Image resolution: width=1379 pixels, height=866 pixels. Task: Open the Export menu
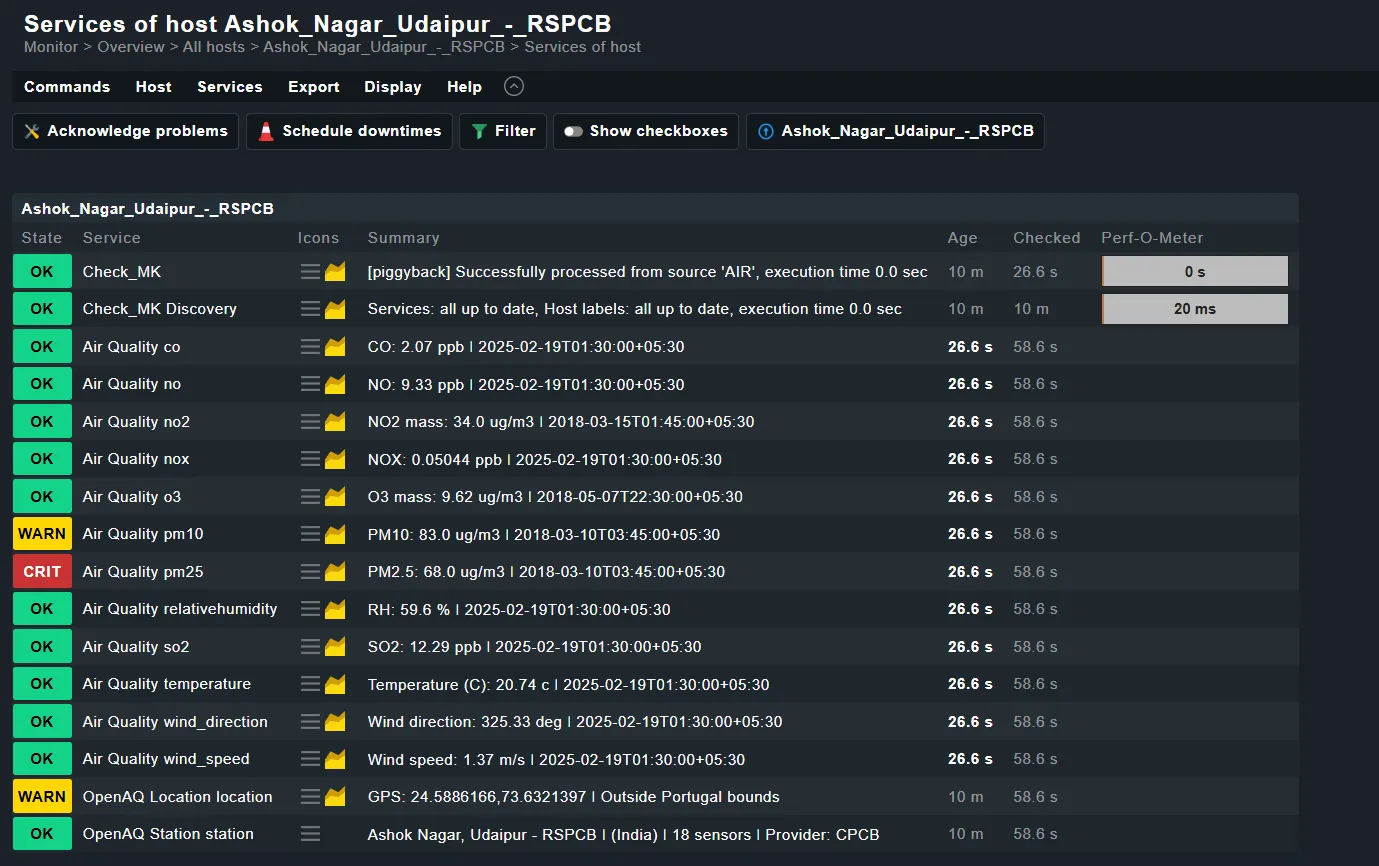point(313,87)
